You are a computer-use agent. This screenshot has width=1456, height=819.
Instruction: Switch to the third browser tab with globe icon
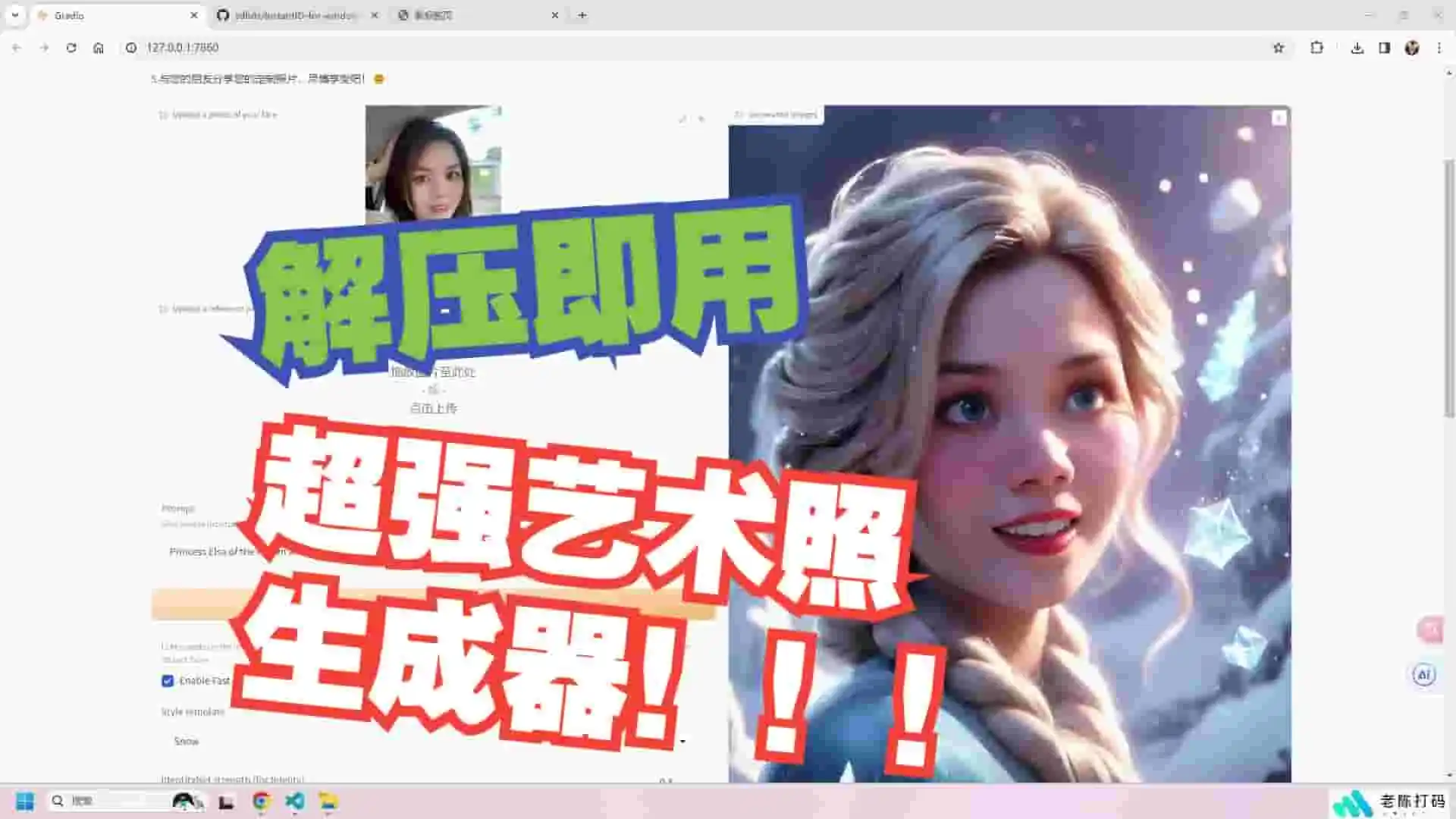[x=478, y=15]
